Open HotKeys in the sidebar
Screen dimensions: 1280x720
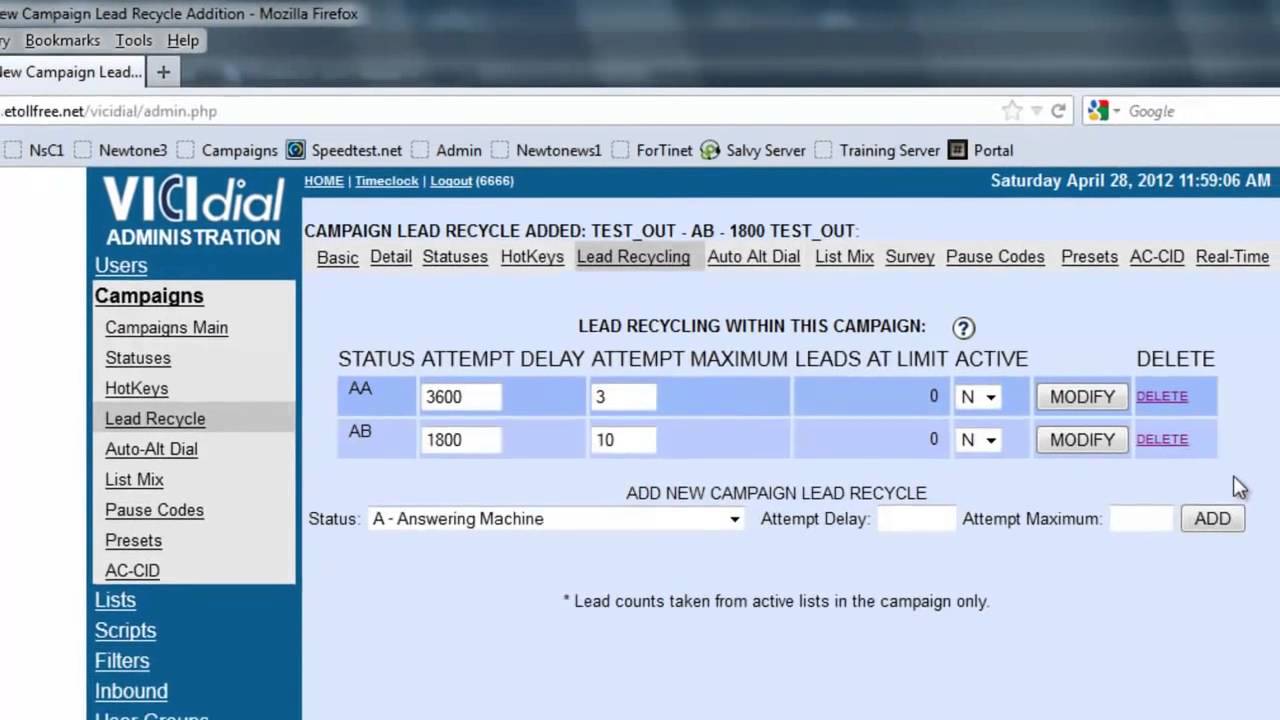click(x=137, y=388)
